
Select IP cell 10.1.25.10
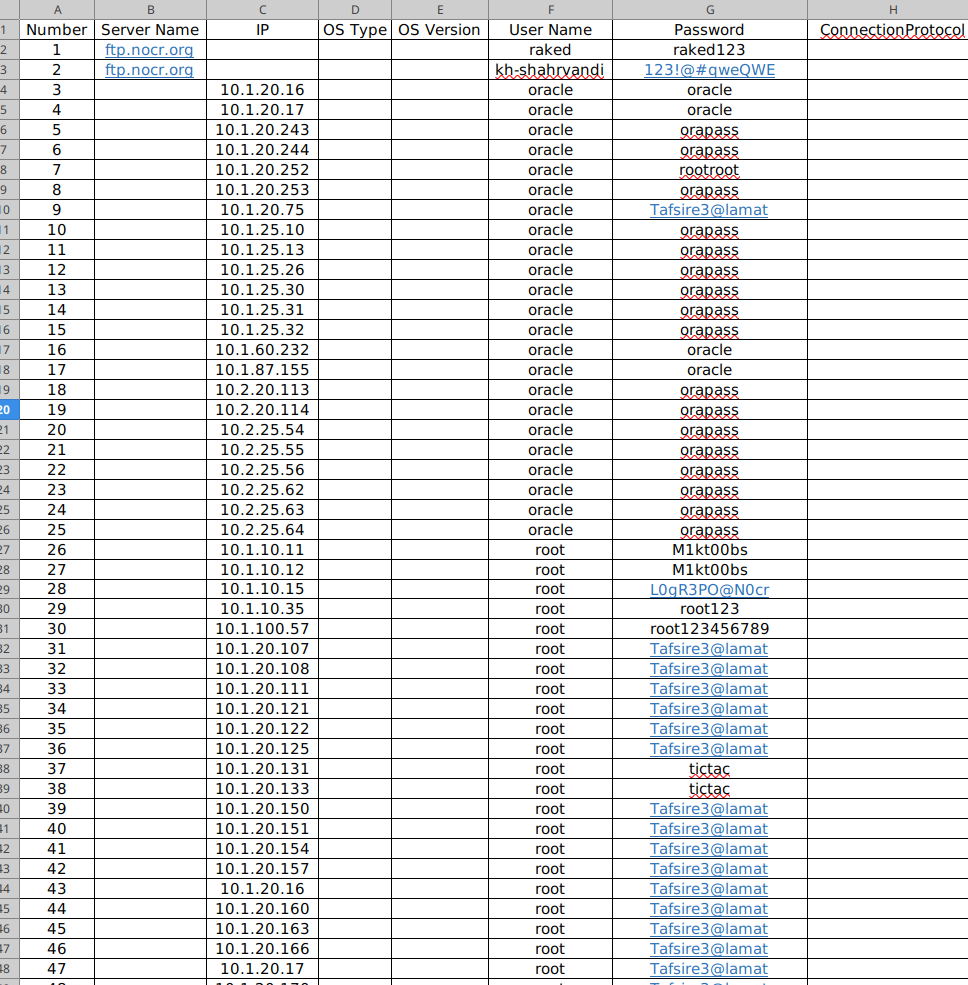(263, 230)
